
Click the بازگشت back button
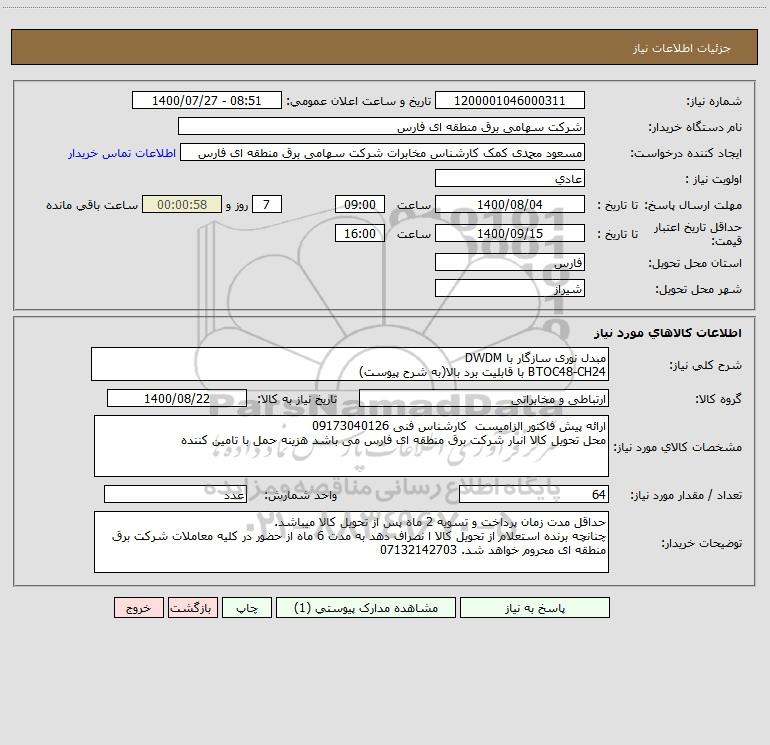192,607
